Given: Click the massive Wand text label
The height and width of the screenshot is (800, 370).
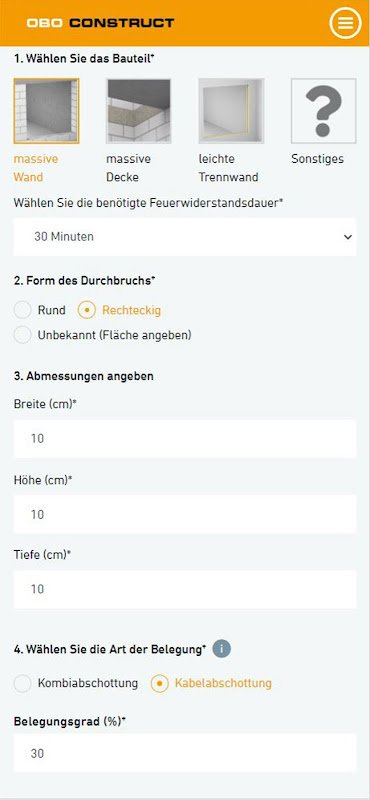Looking at the screenshot, I should point(36,168).
